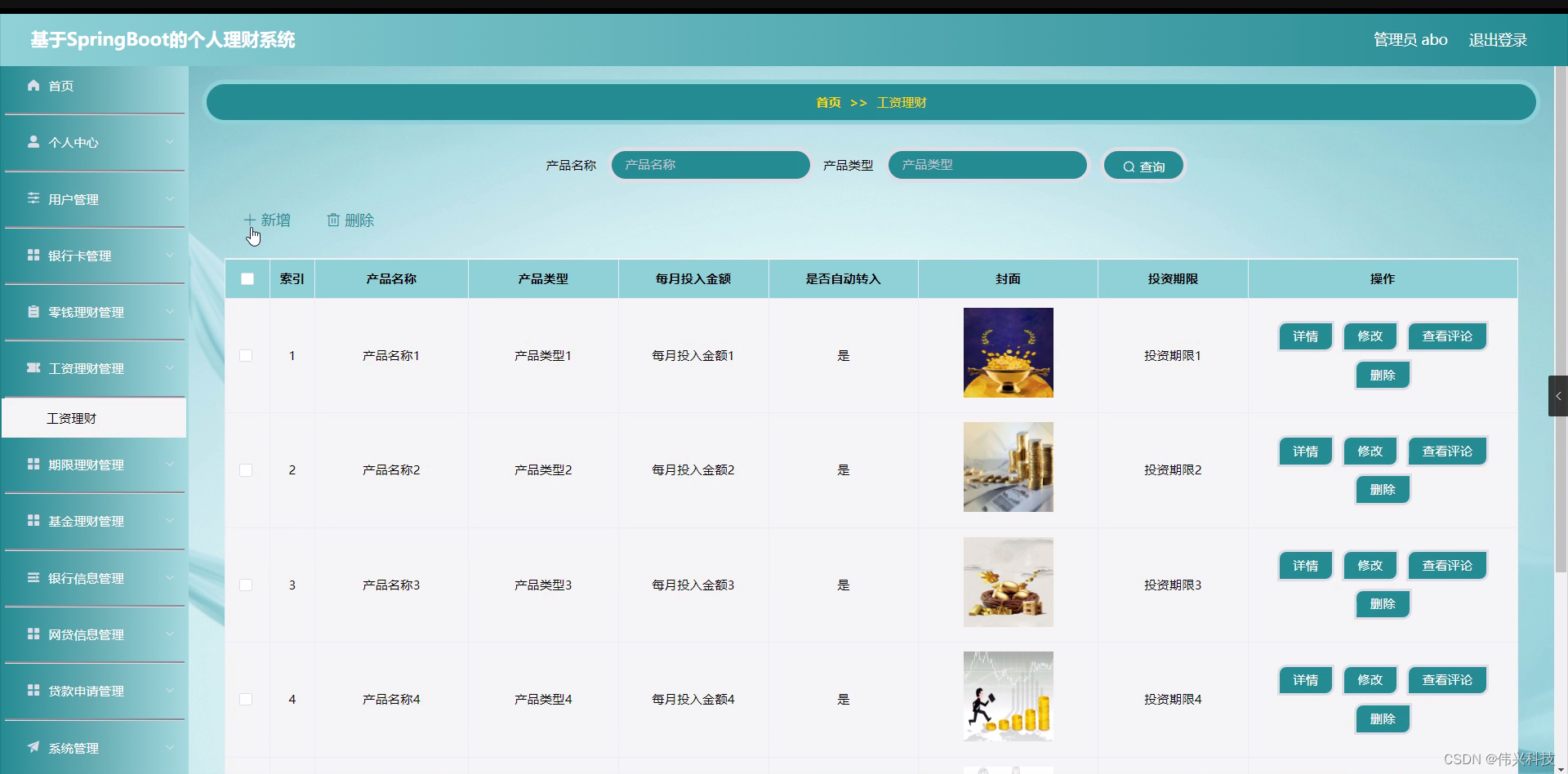
Task: Check the row checkbox for 产品名称1
Action: 246,355
